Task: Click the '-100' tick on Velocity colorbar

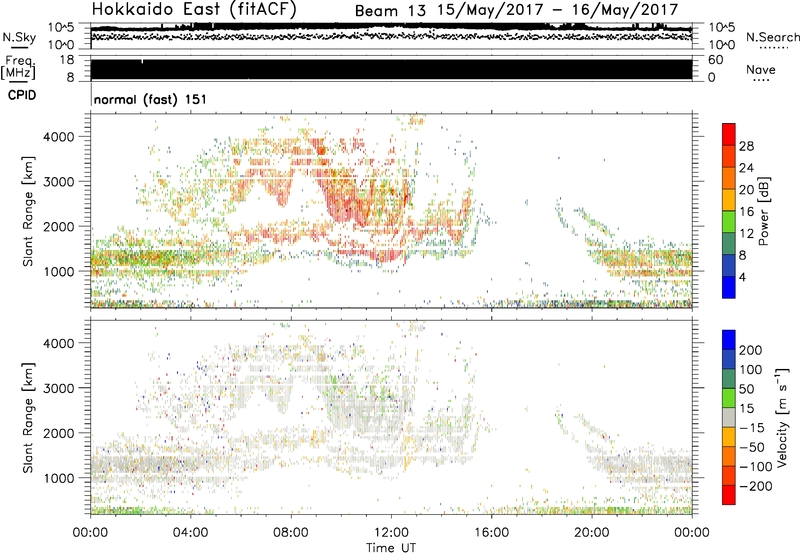Action: tap(756, 467)
